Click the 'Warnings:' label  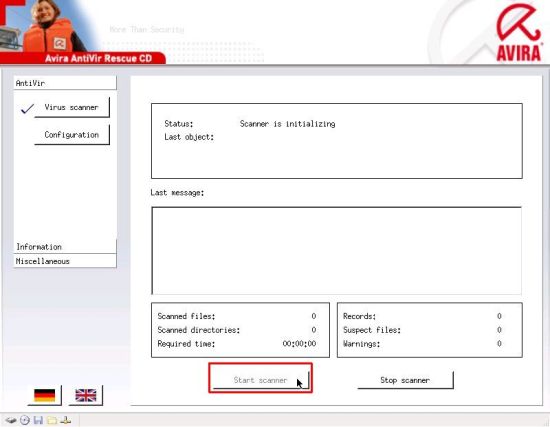[x=361, y=344]
